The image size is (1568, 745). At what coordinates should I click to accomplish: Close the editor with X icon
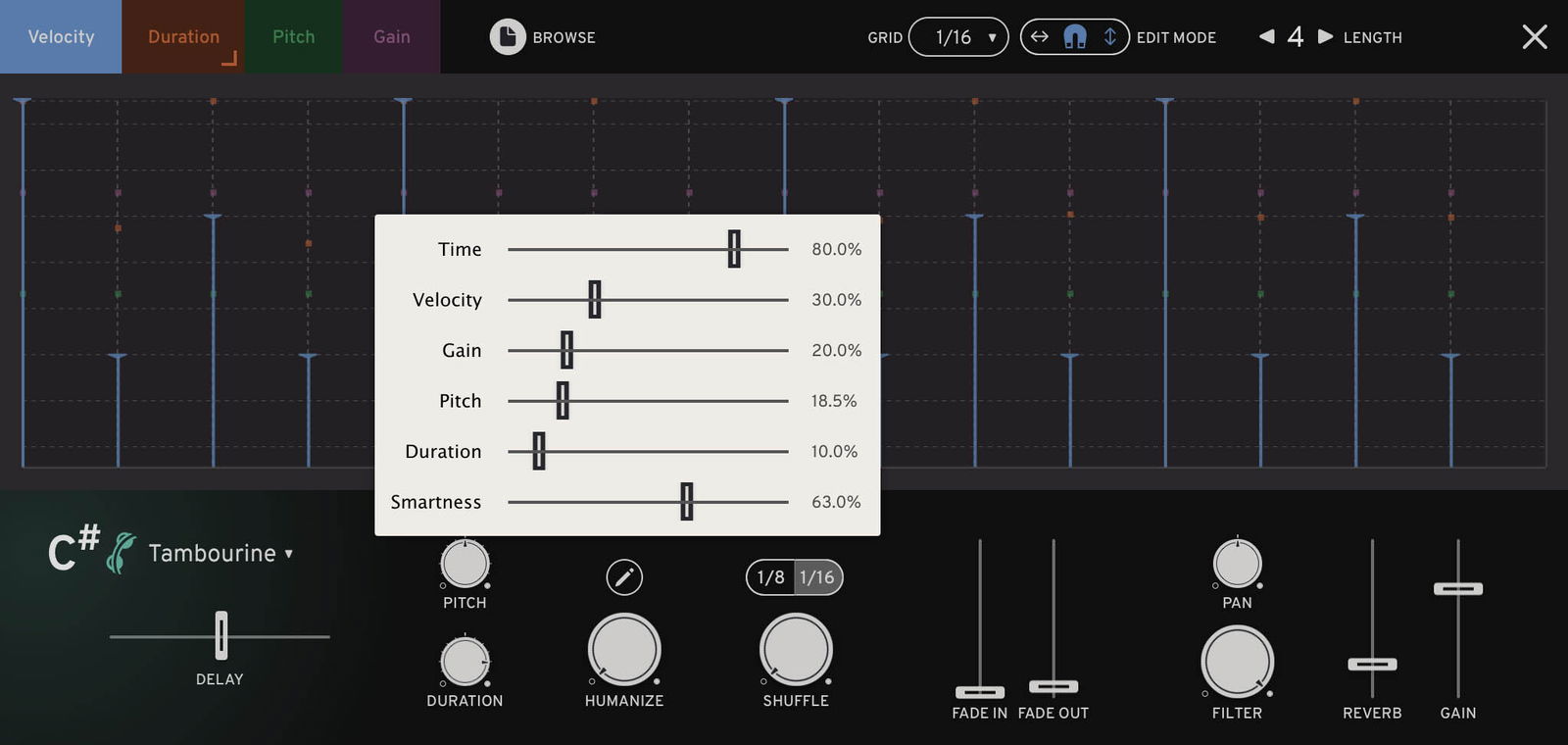pyautogui.click(x=1535, y=37)
